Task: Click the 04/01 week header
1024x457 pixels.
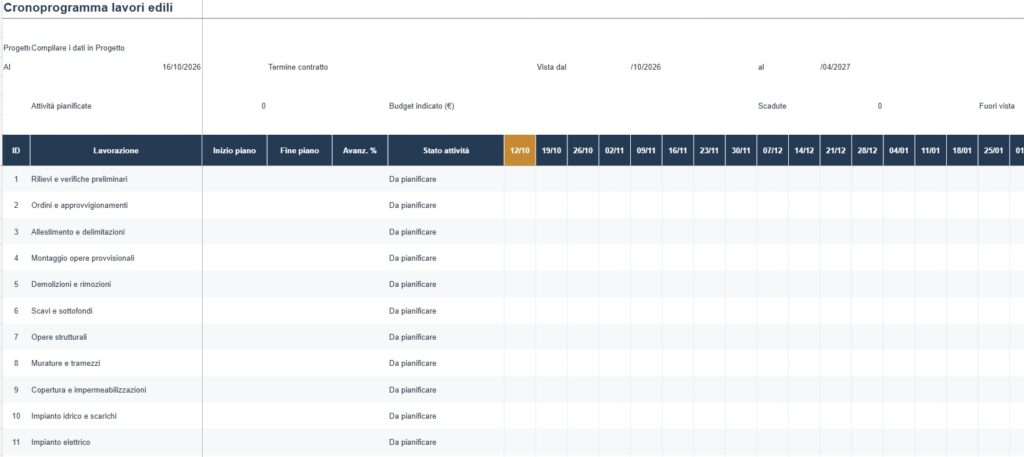Action: tap(899, 150)
